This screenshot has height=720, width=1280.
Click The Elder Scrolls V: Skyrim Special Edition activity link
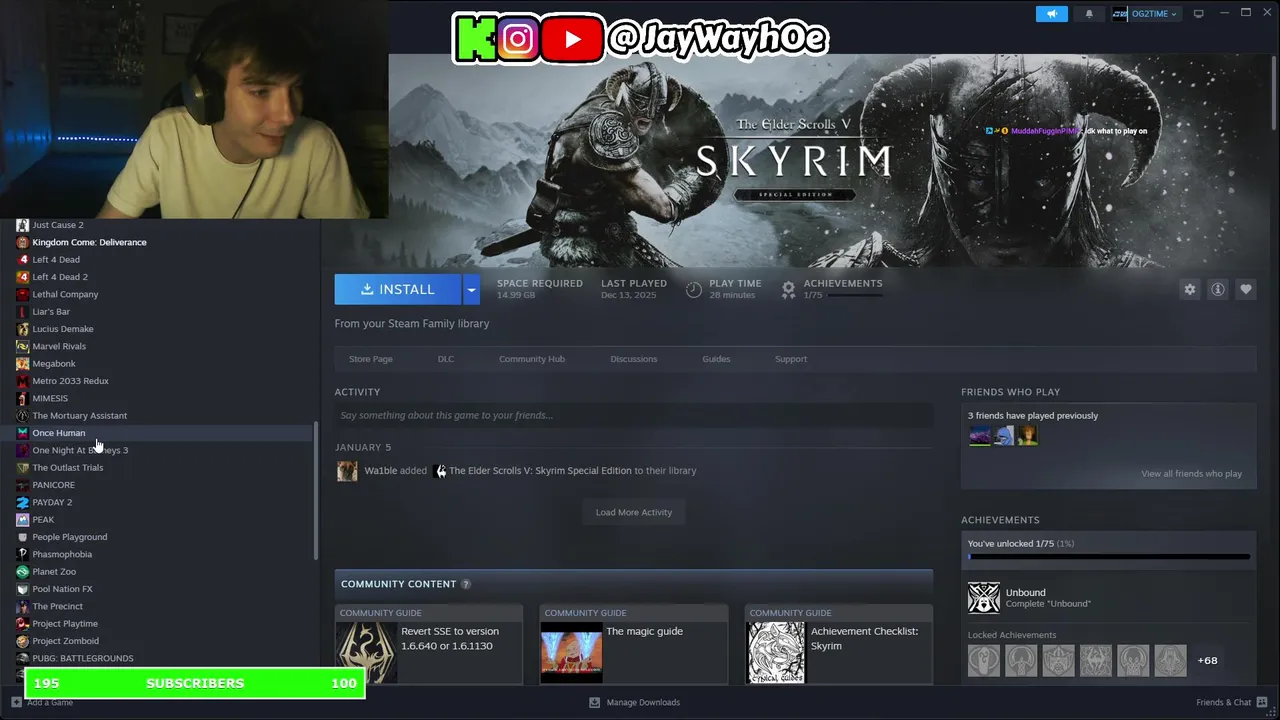[x=540, y=471]
